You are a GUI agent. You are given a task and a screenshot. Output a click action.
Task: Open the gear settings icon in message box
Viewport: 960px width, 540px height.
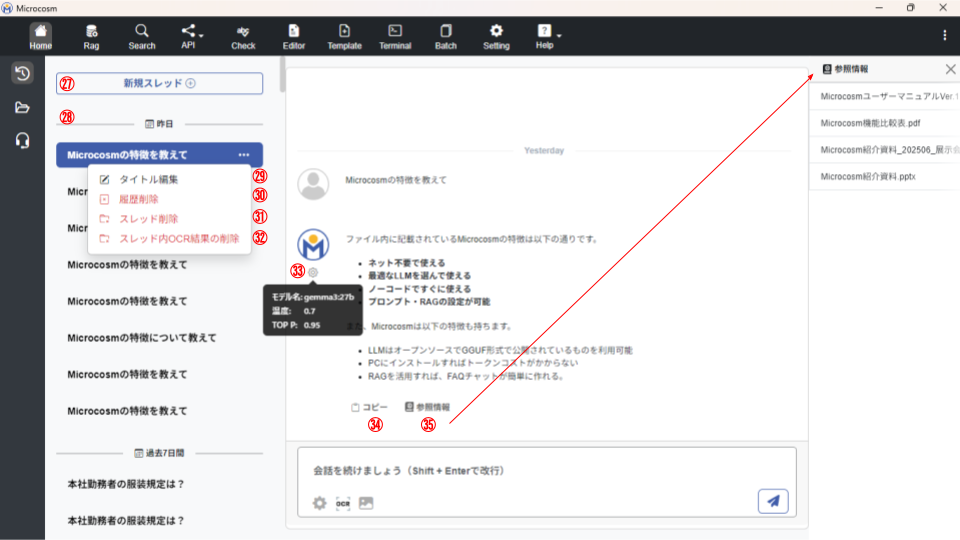(320, 503)
